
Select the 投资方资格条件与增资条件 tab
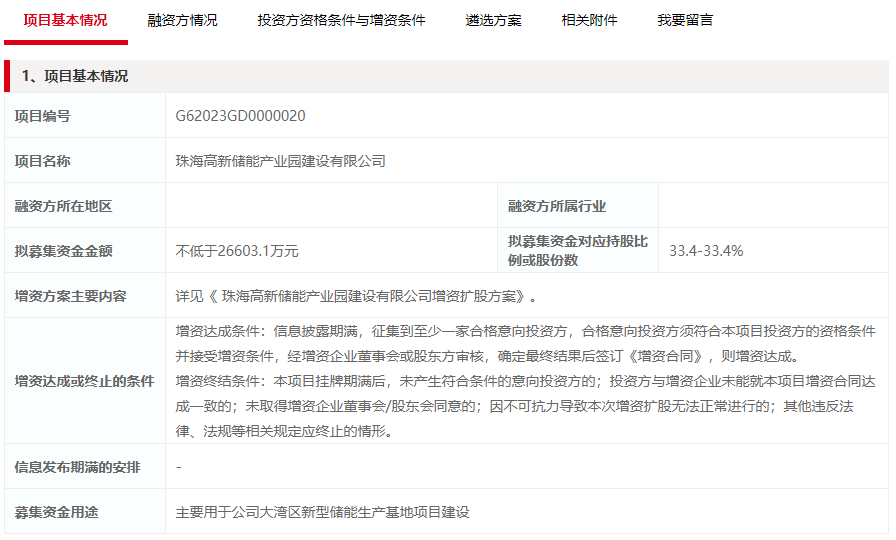341,20
